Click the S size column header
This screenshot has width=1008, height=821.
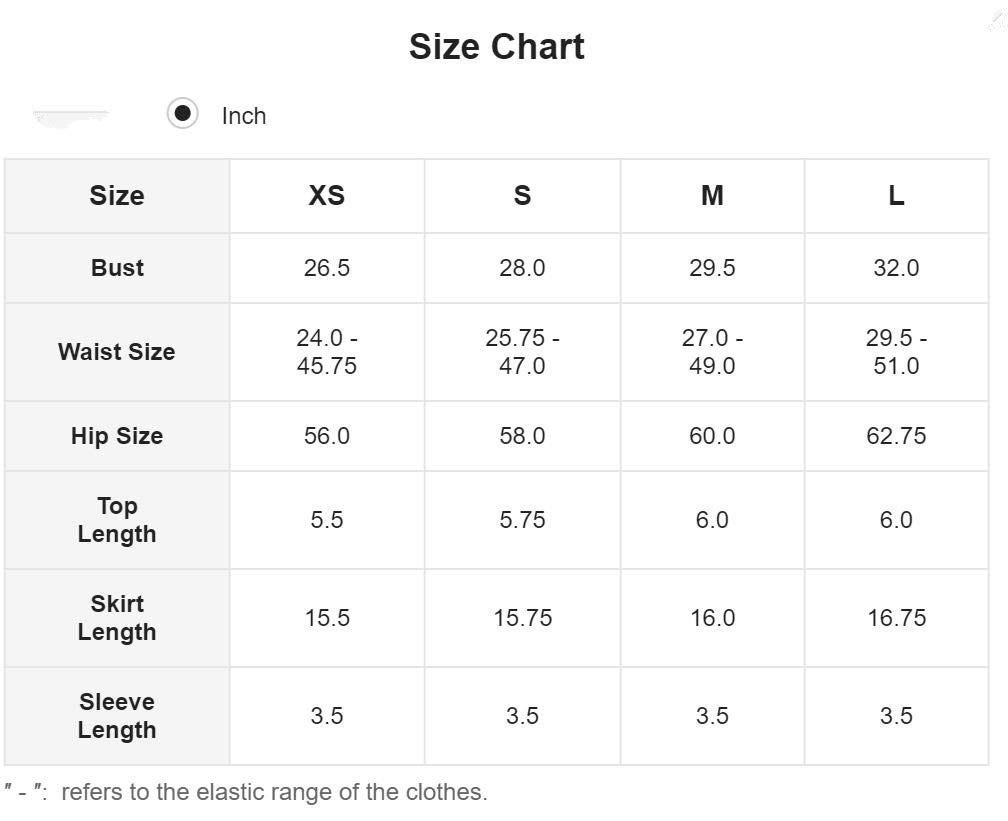click(x=522, y=196)
